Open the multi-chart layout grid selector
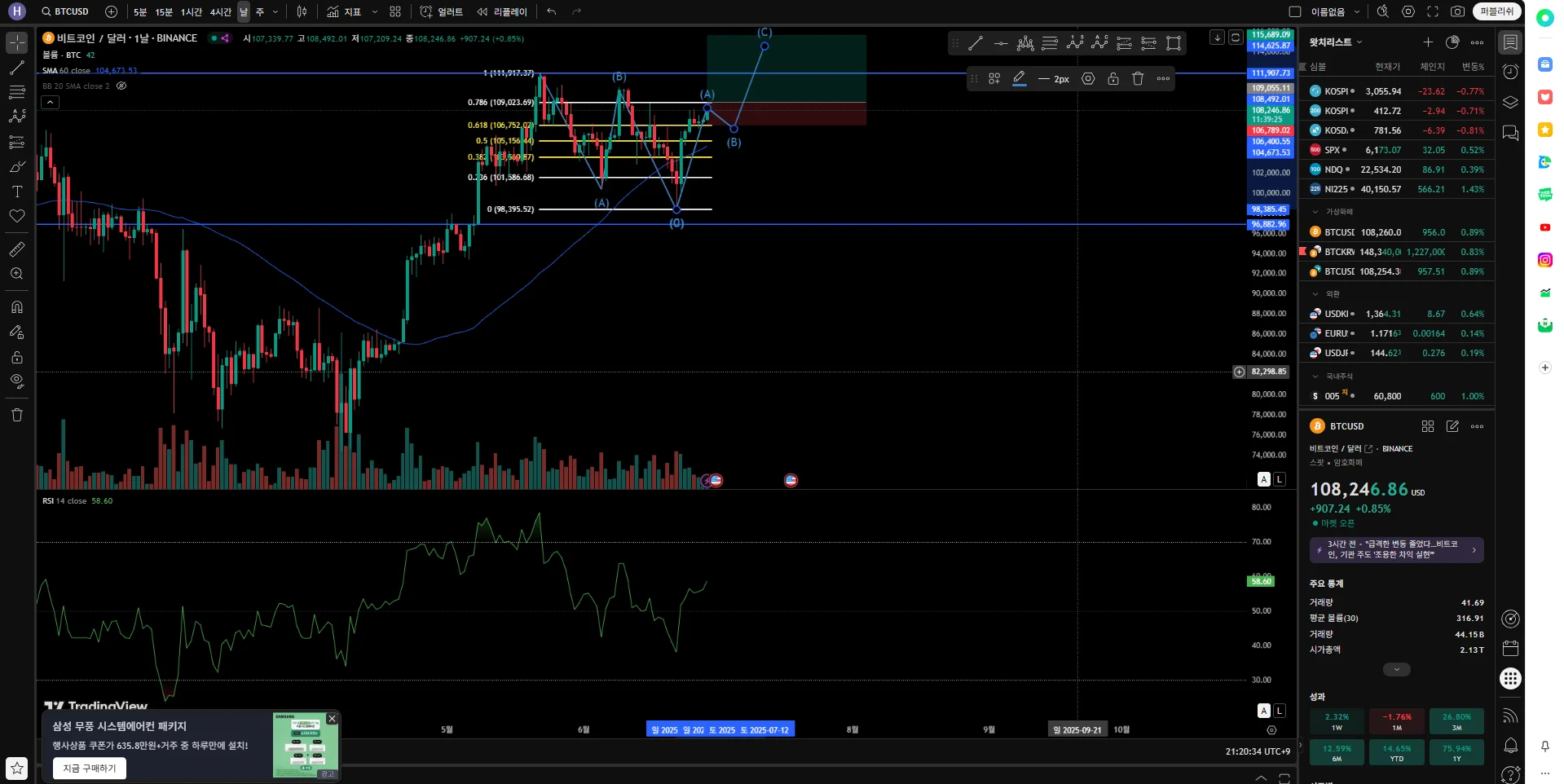The width and height of the screenshot is (1564, 784). [395, 11]
